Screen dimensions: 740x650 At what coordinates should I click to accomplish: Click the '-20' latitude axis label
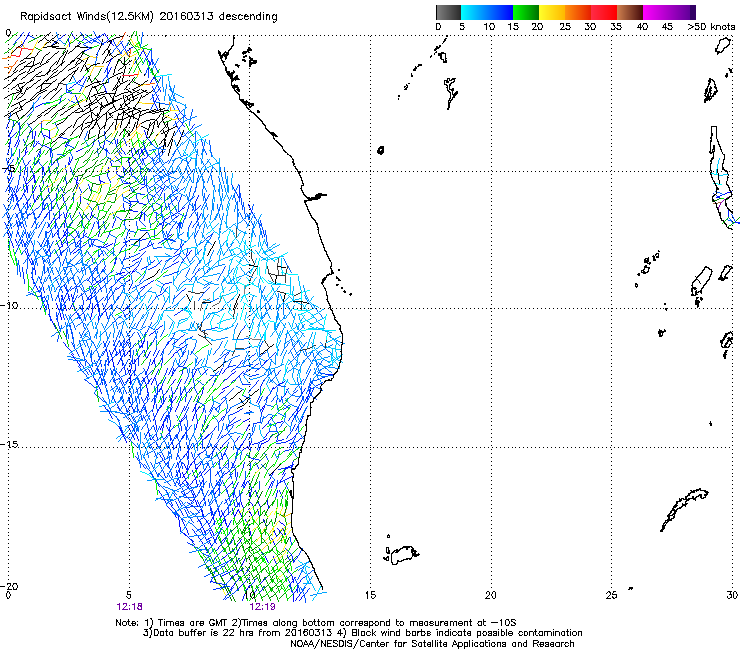[x=9, y=586]
